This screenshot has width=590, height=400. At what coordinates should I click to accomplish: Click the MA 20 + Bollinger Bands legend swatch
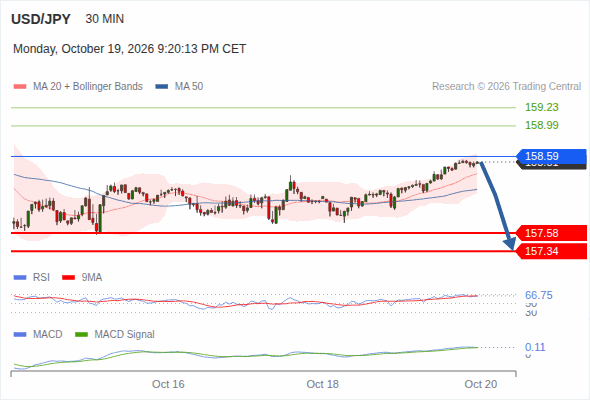tap(20, 87)
